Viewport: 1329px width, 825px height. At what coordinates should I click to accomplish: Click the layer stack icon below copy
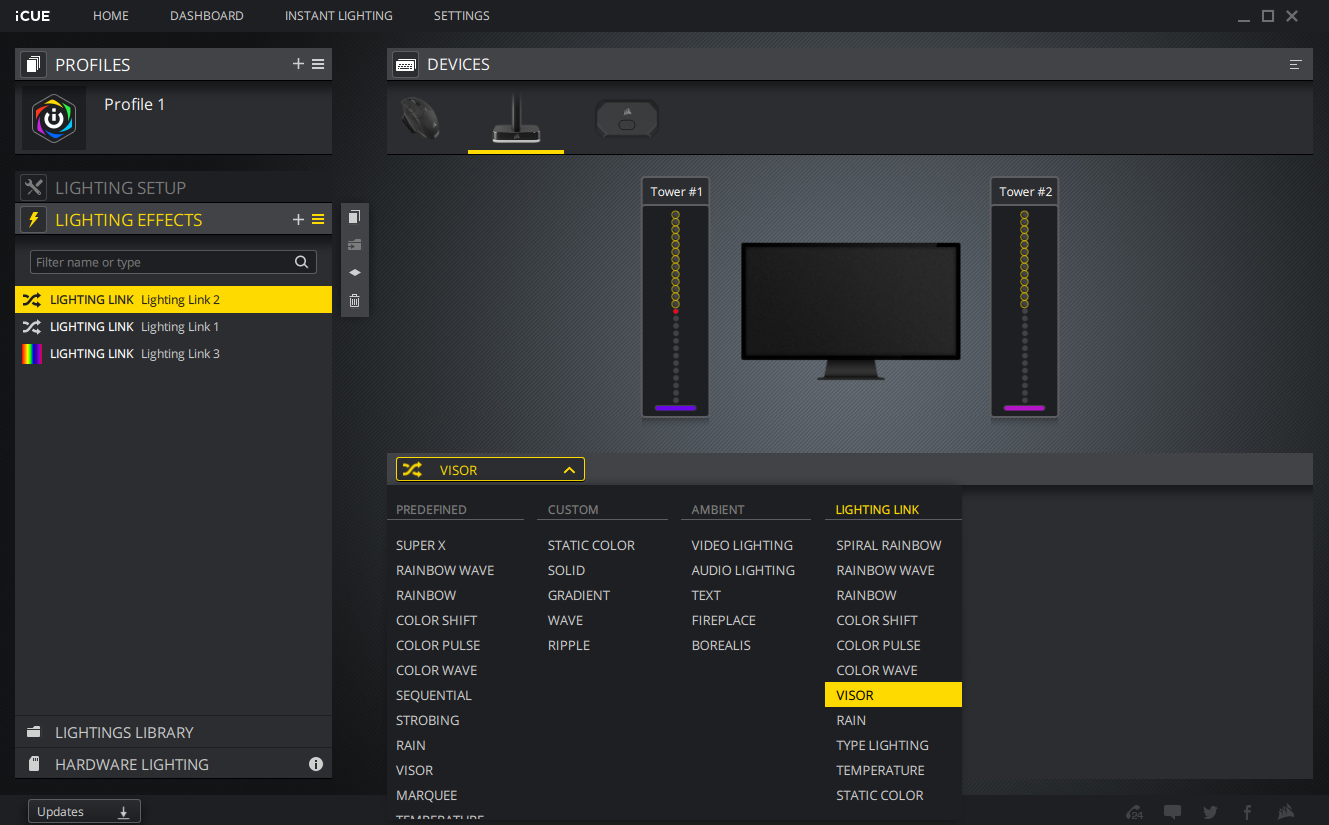pos(354,245)
